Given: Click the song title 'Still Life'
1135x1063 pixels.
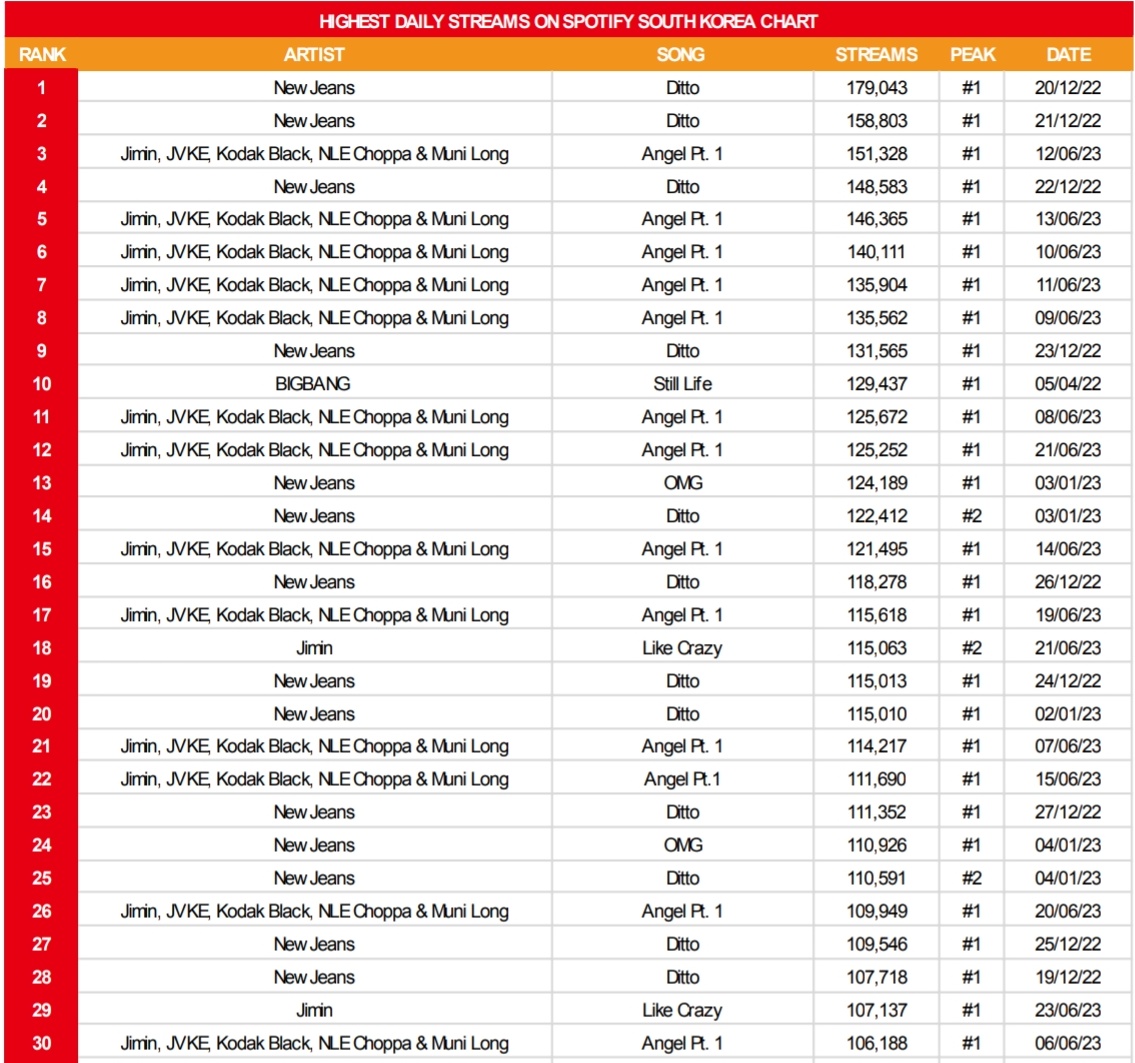Looking at the screenshot, I should pyautogui.click(x=683, y=384).
